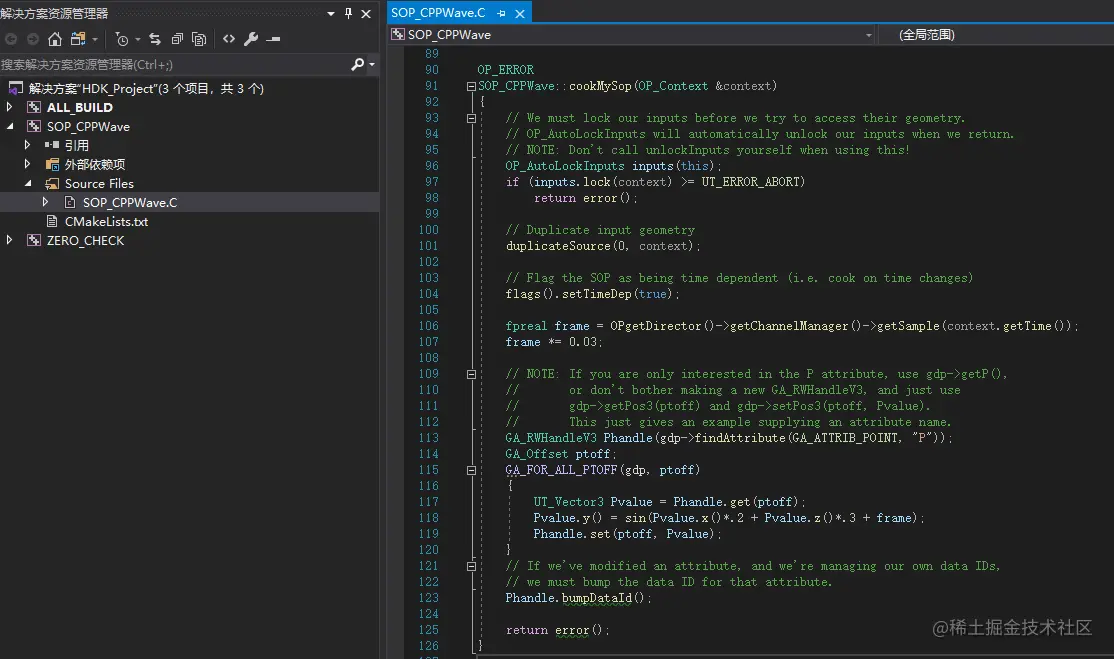Viewport: 1114px width, 659px height.
Task: Switch between solutions and folders view
Action: click(x=78, y=39)
